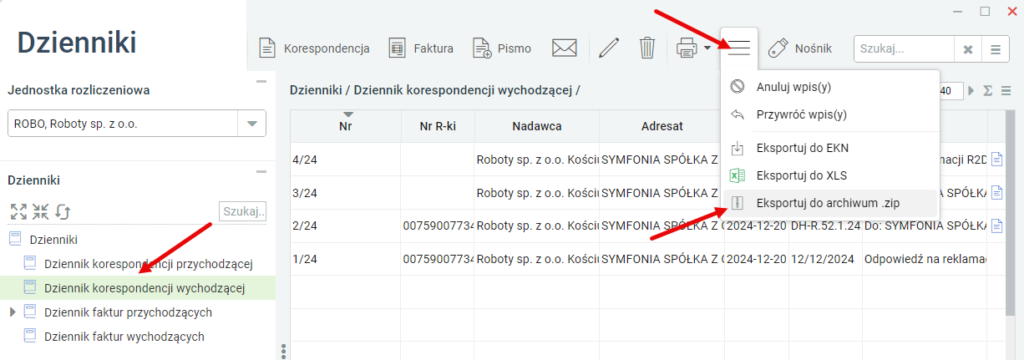
Task: Create a new Pismo document
Action: pos(502,48)
